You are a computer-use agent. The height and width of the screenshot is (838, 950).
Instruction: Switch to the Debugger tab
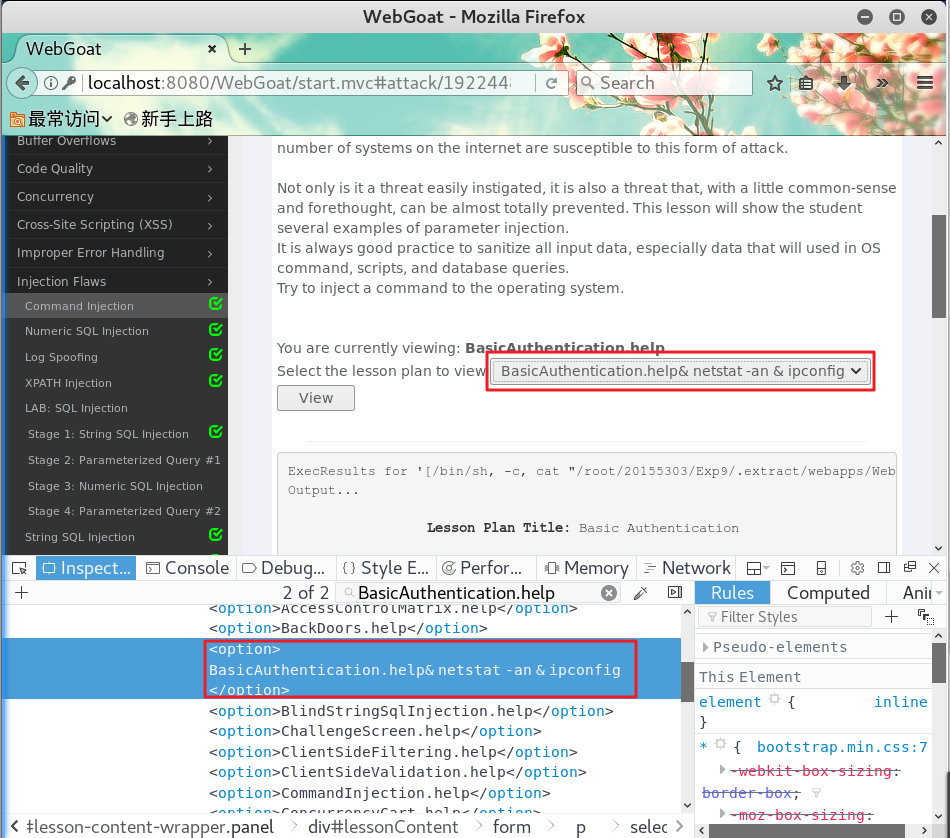coord(285,568)
